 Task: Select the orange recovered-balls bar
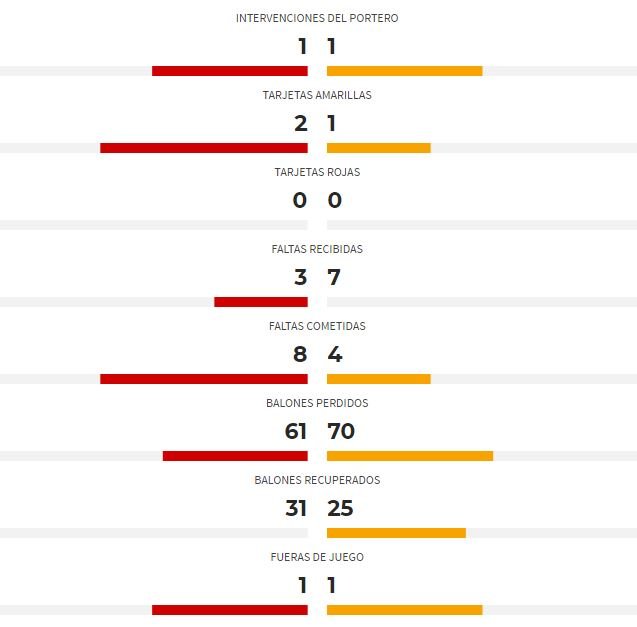[x=396, y=533]
